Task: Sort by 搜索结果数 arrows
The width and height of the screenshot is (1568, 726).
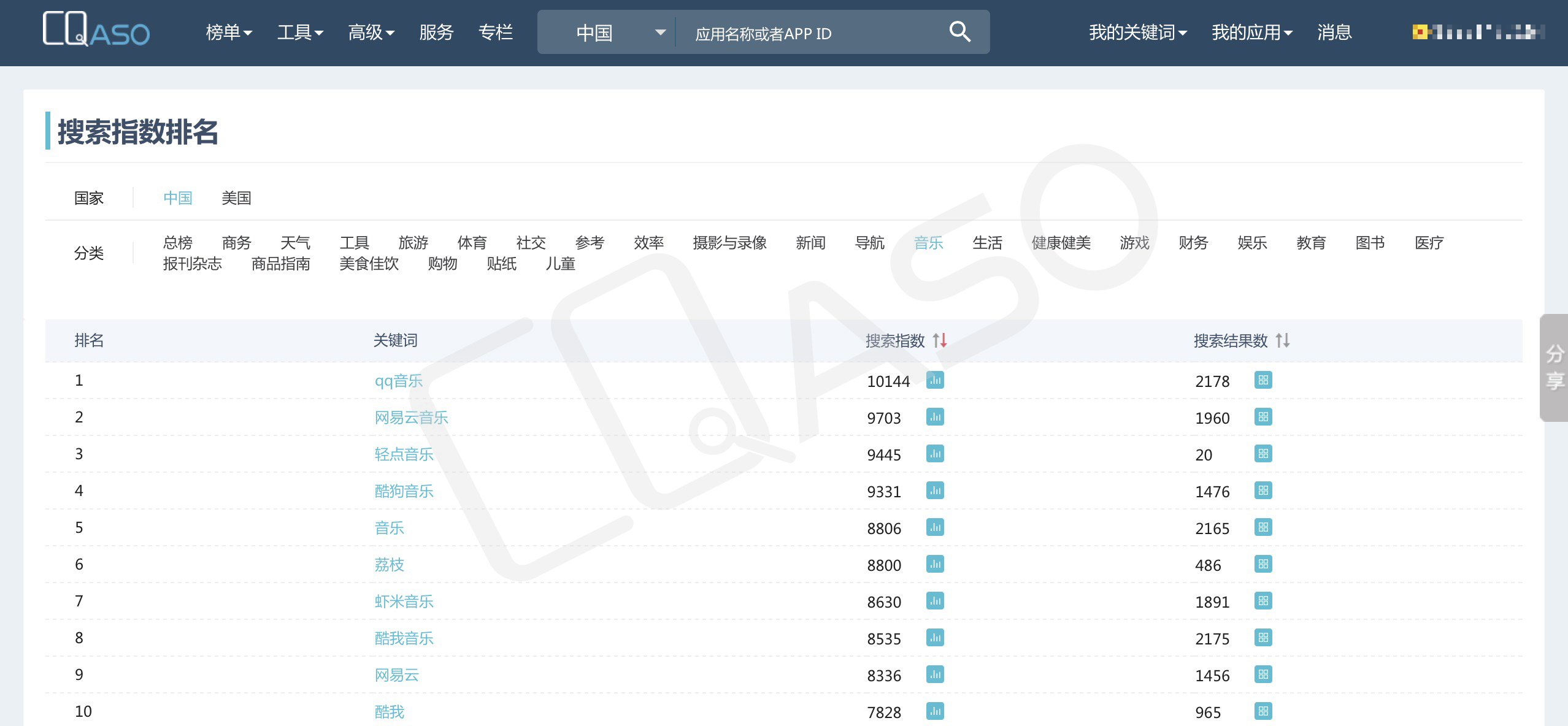Action: 1283,340
